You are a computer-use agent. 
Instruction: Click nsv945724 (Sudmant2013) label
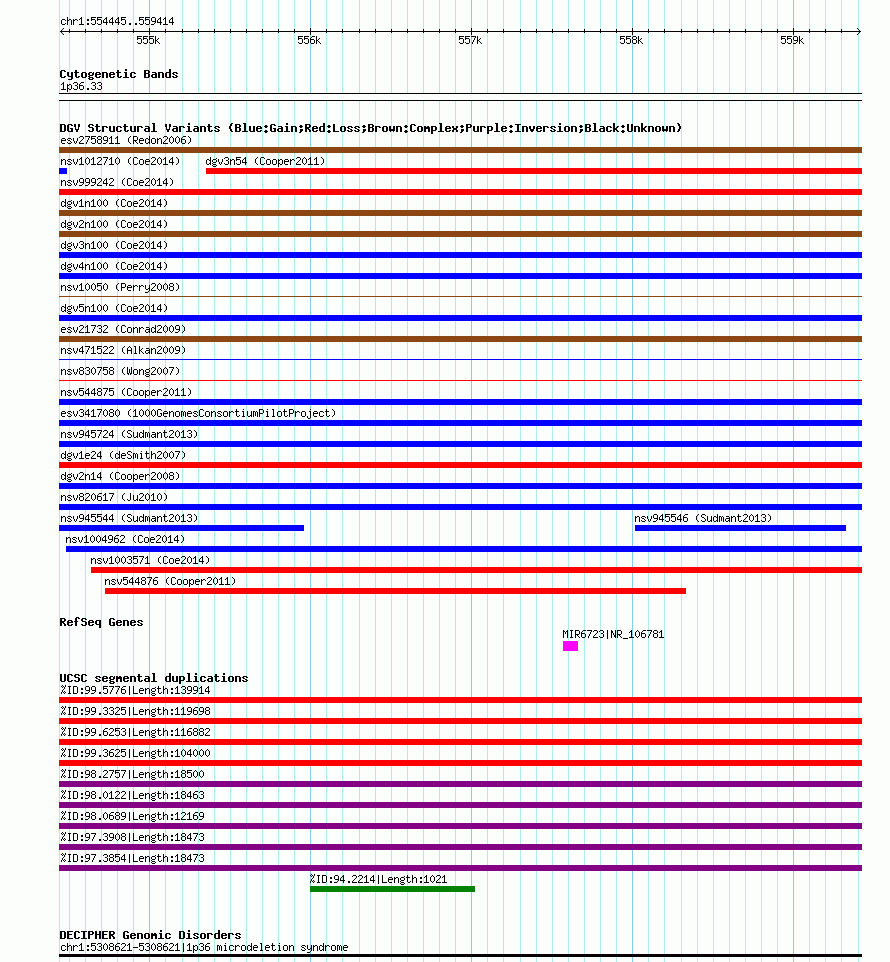pos(129,434)
